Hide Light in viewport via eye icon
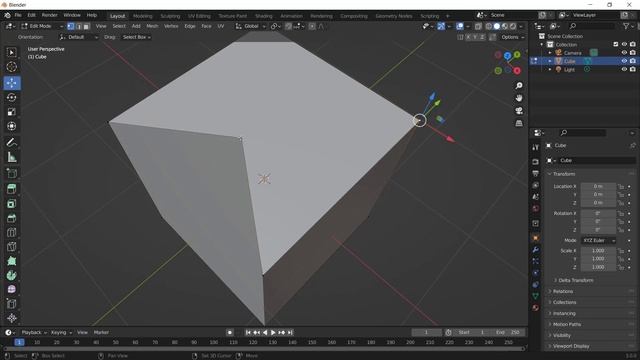 [624, 69]
